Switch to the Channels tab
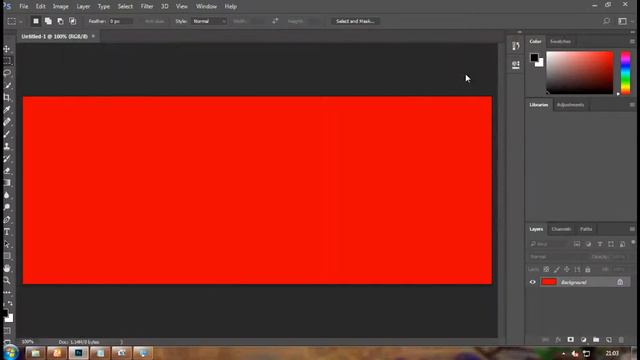The height and width of the screenshot is (360, 640). [x=561, y=229]
